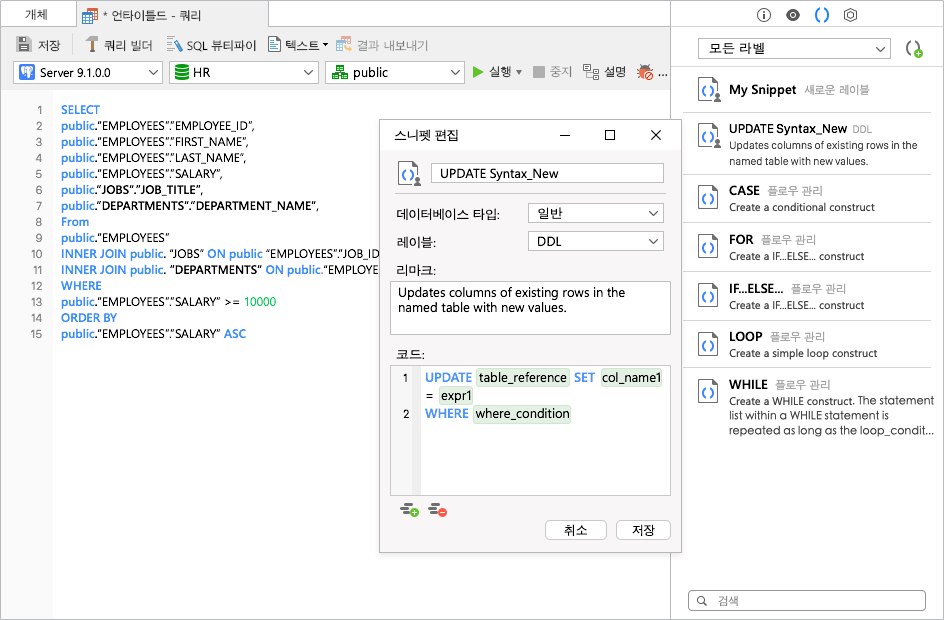Viewport: 944px width, 620px height.
Task: Open the 레이블 dropdown showing DDL
Action: tap(595, 241)
